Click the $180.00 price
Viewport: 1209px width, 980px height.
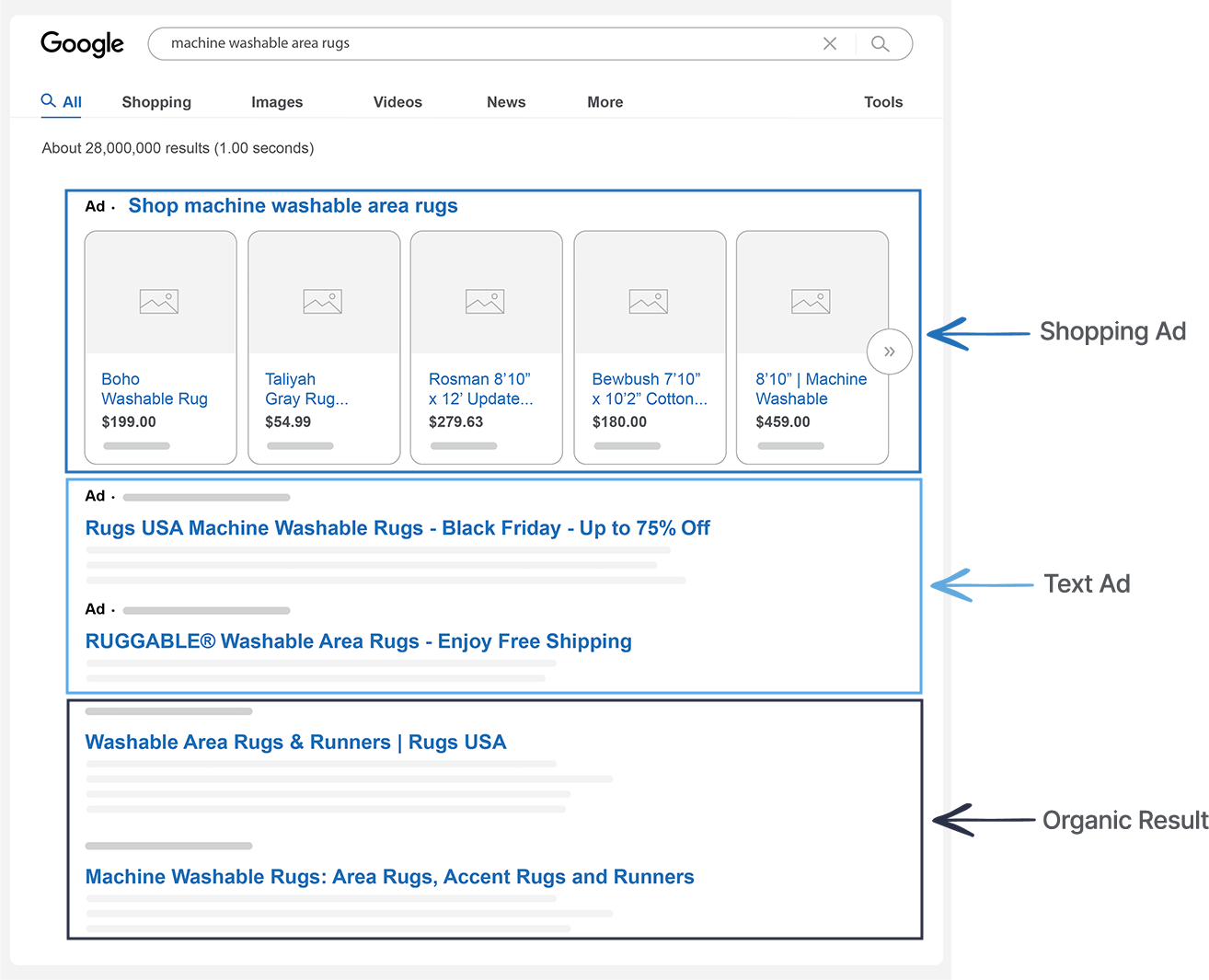[619, 422]
